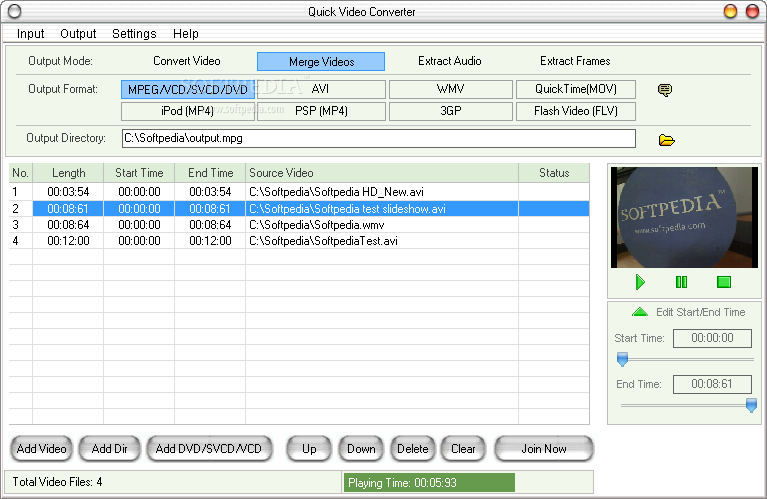Browse for output directory with folder icon
This screenshot has height=499, width=767.
pos(666,140)
